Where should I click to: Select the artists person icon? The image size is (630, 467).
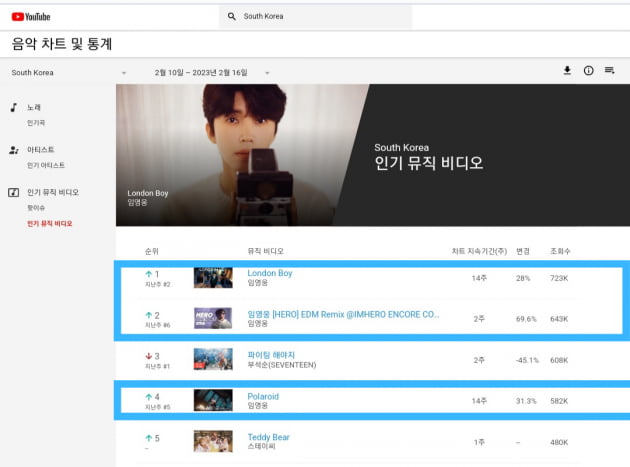pos(14,150)
